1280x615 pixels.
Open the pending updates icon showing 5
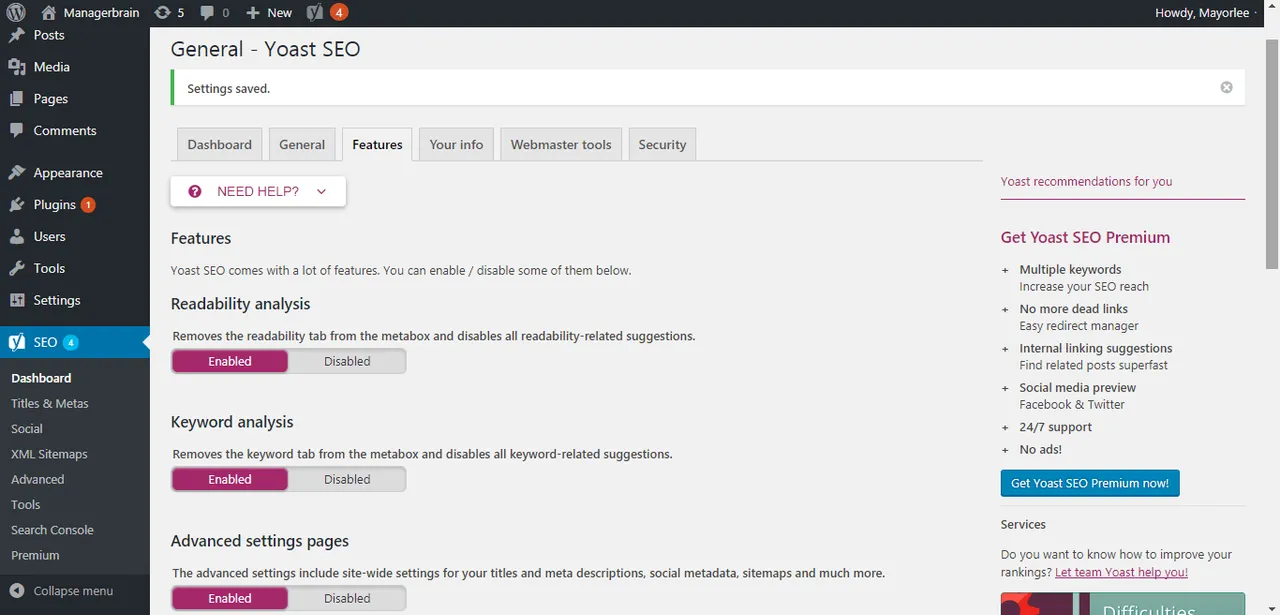click(169, 13)
